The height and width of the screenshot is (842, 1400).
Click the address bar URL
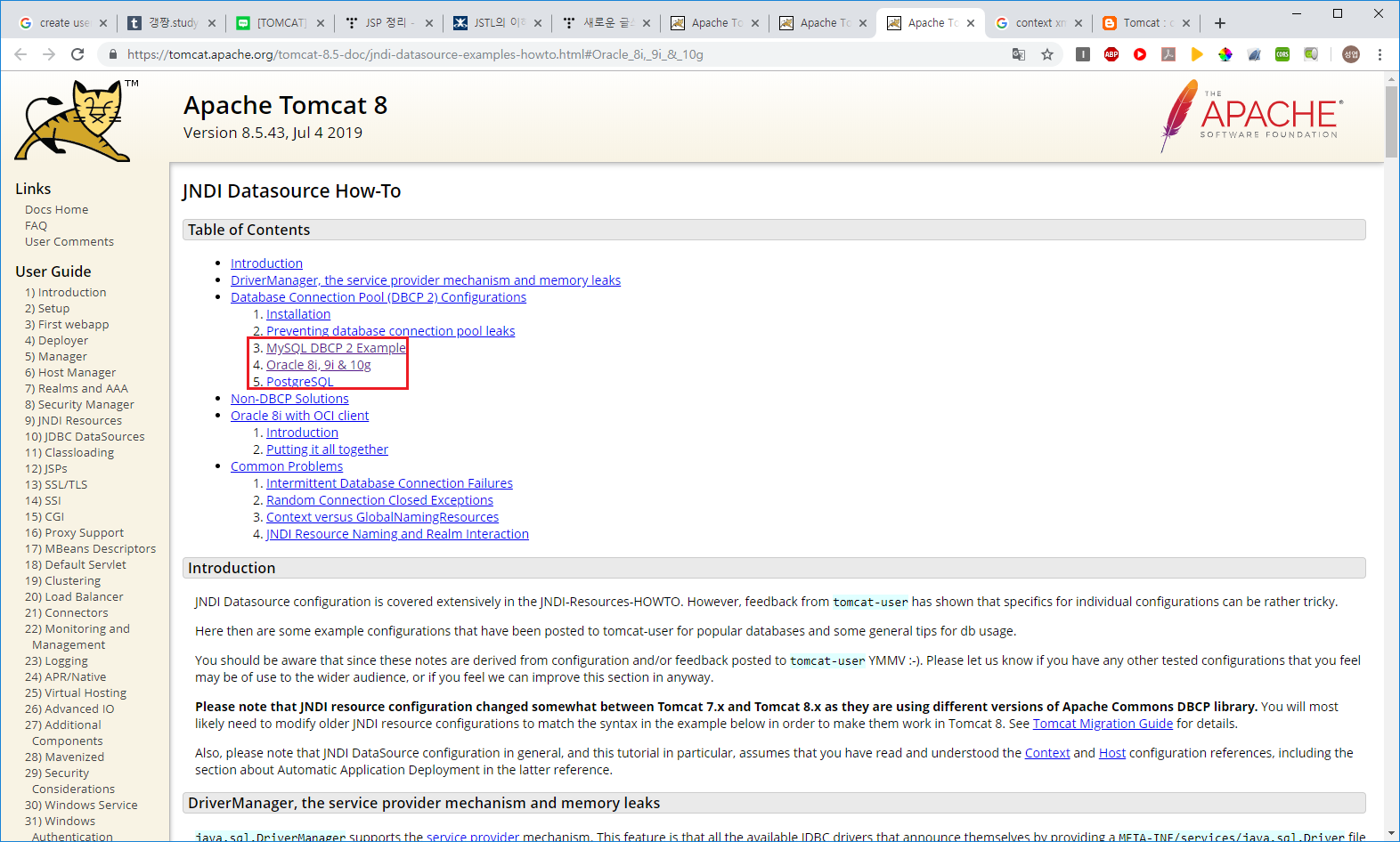tap(415, 54)
